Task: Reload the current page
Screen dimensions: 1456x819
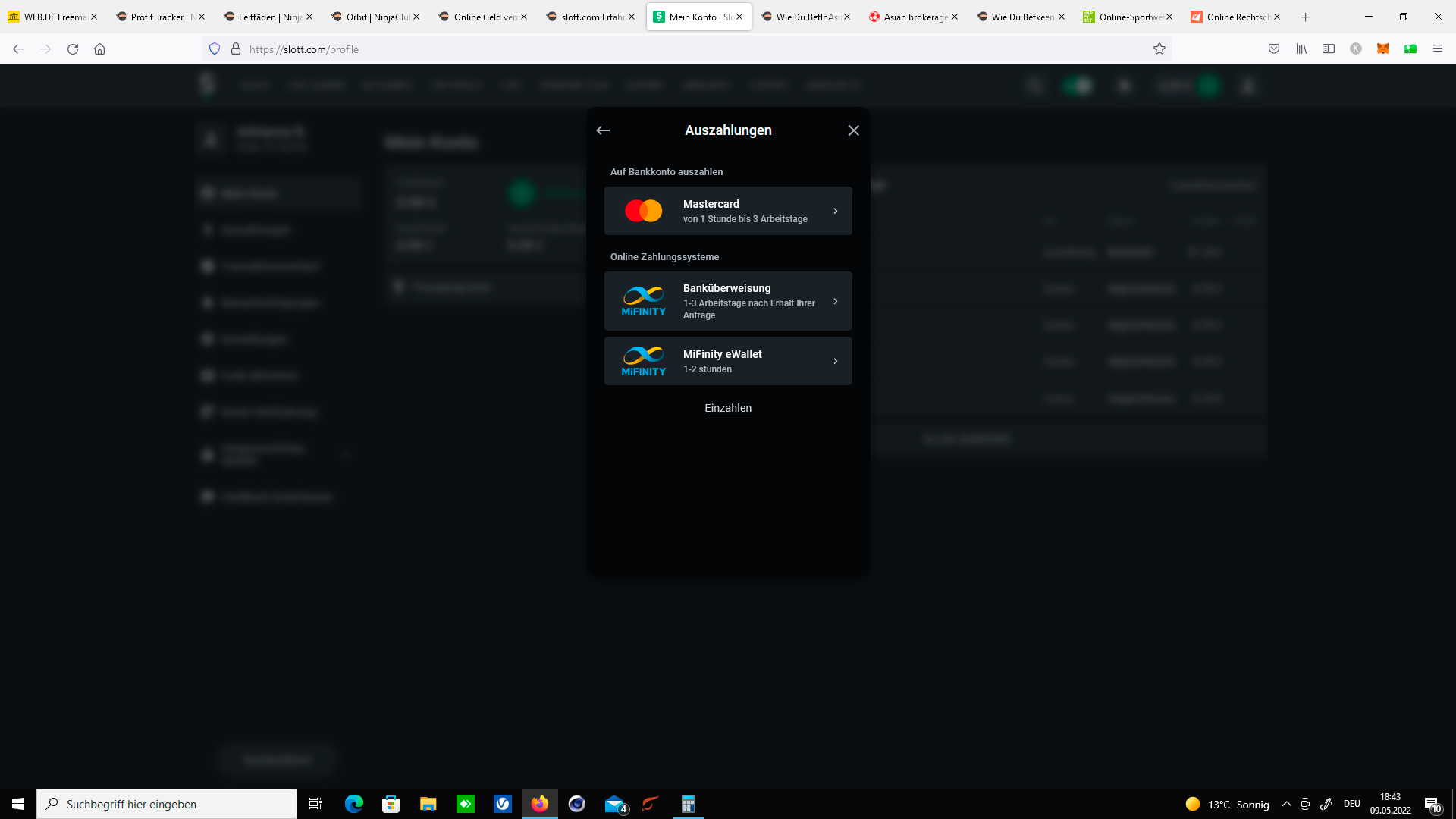Action: click(73, 49)
